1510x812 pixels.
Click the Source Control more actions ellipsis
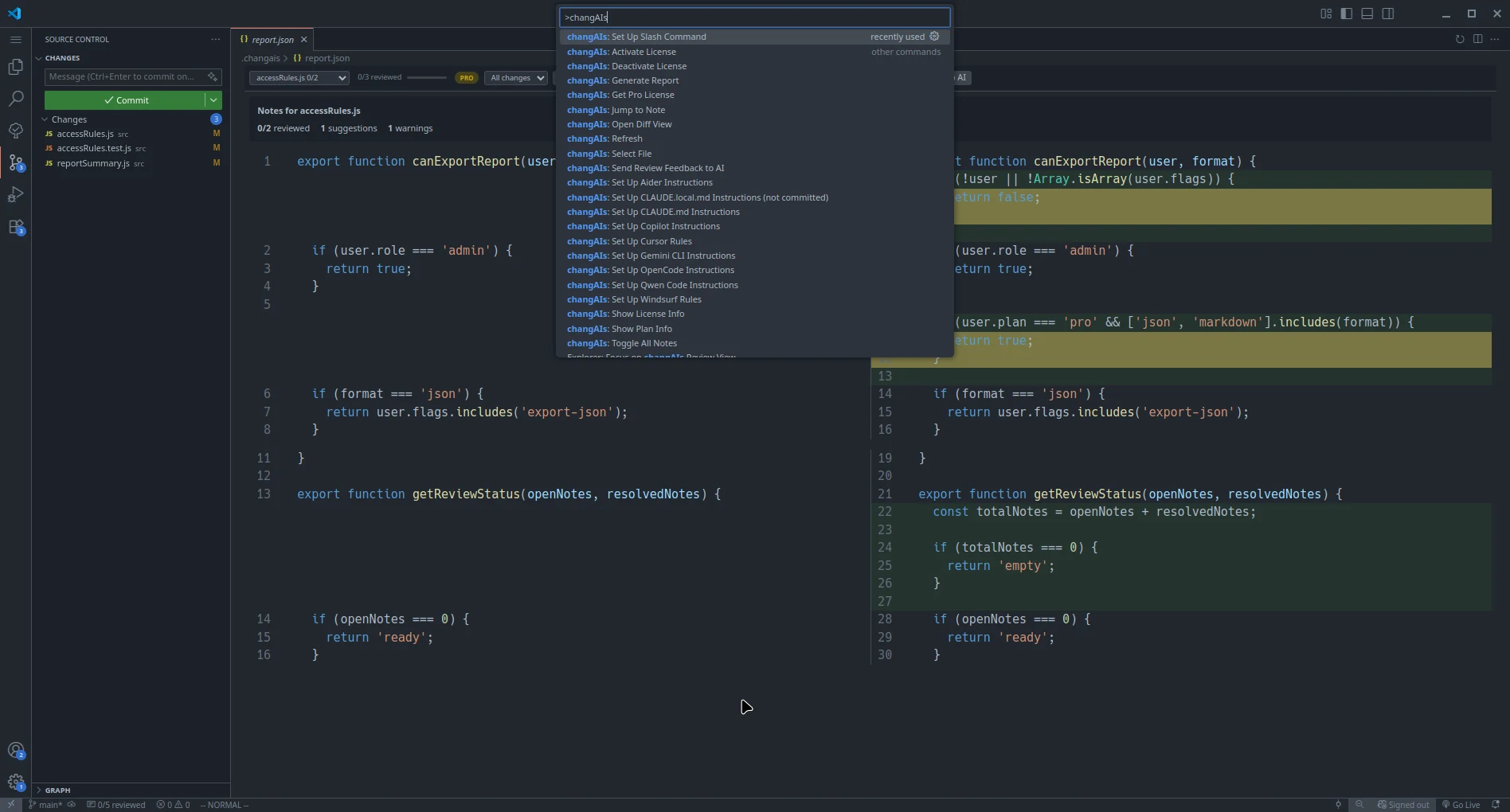click(216, 39)
